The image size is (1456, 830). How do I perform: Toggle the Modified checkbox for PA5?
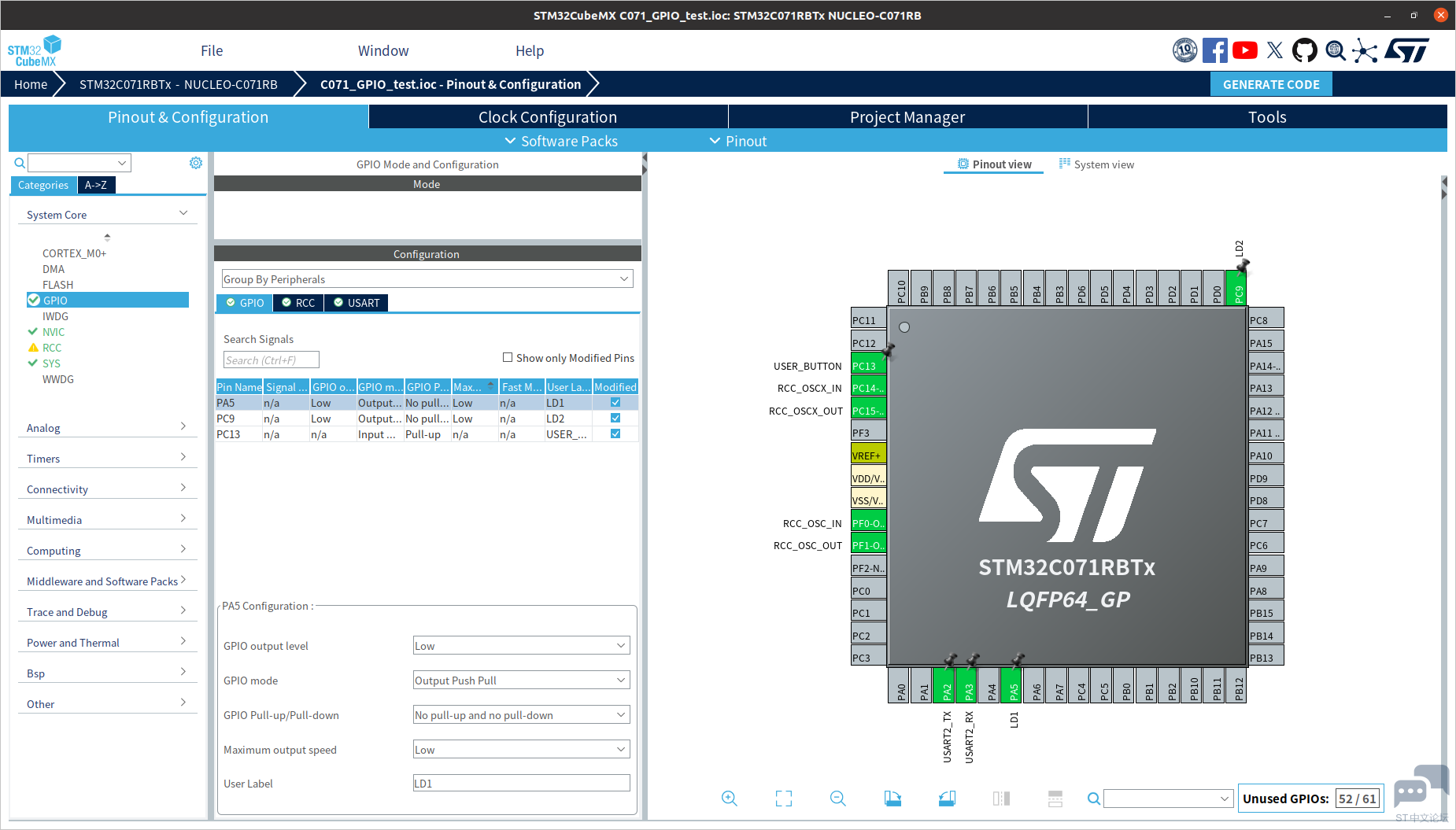coord(615,402)
